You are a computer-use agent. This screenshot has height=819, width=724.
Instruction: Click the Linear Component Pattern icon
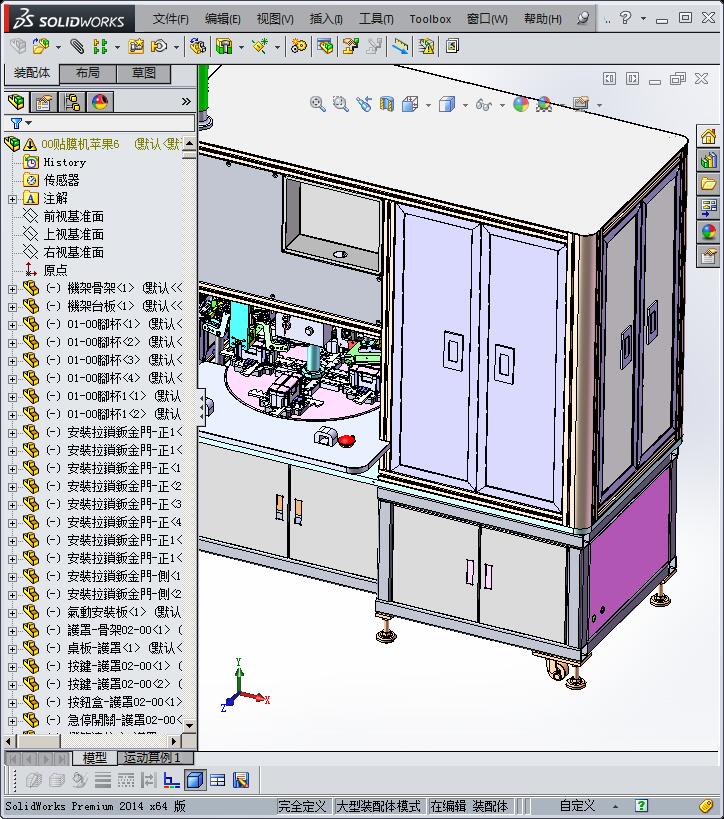click(100, 46)
